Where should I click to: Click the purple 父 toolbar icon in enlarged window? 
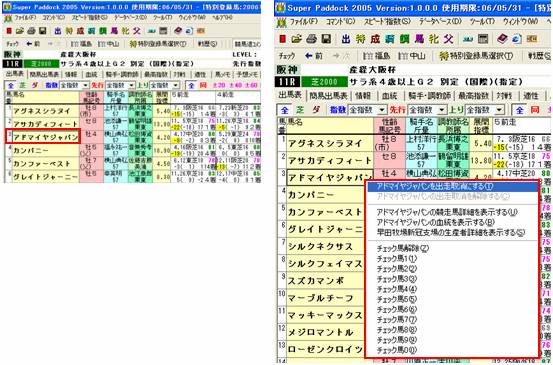point(449,39)
